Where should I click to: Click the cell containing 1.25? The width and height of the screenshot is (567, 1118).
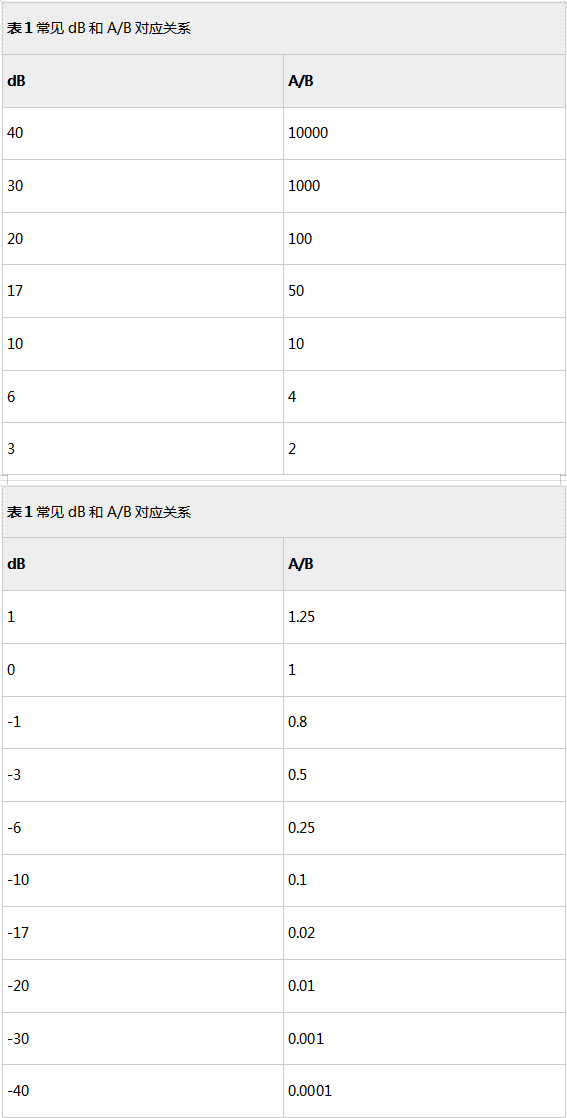click(x=424, y=617)
